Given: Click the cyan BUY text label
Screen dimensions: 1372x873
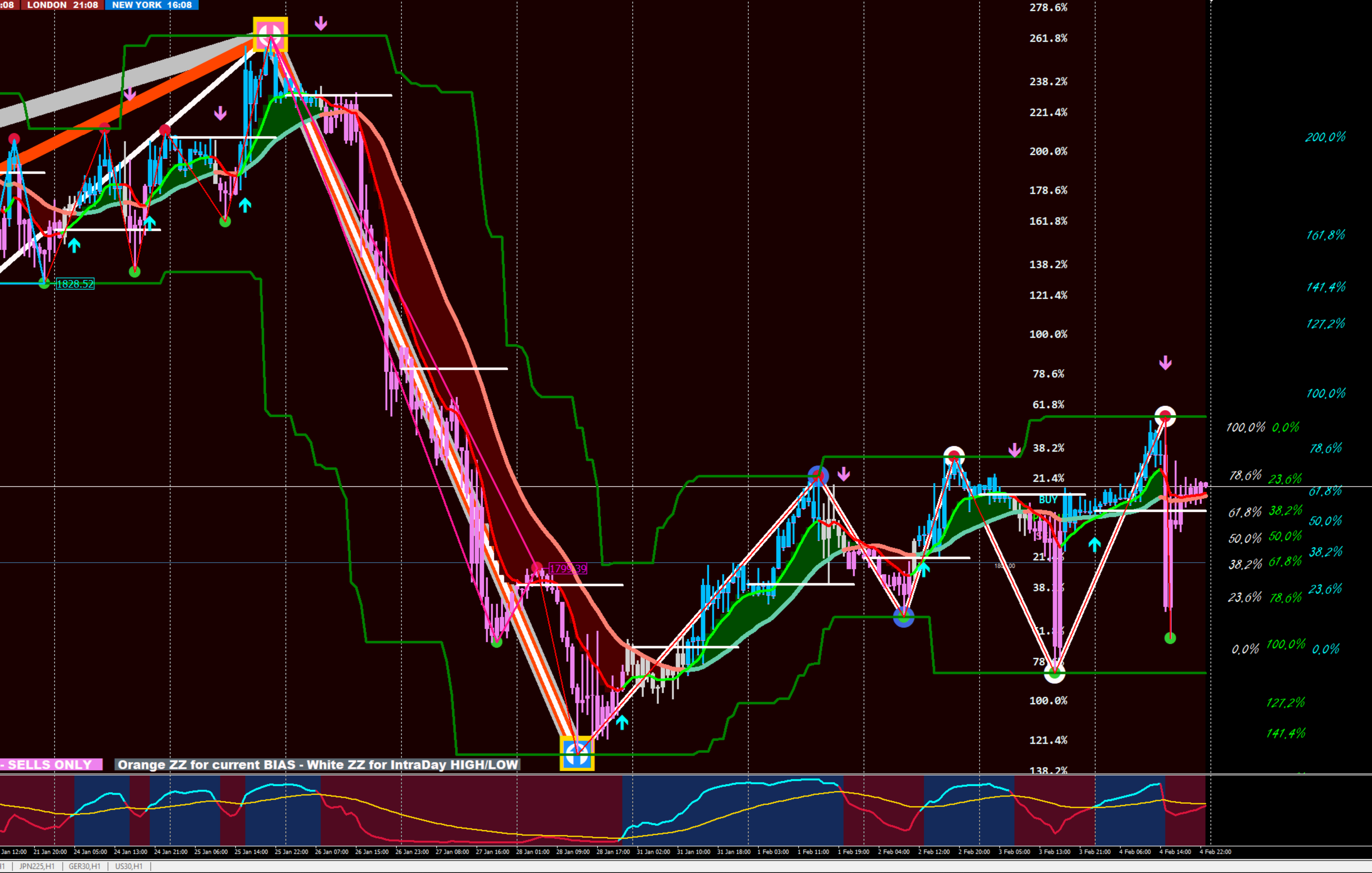Looking at the screenshot, I should pos(1048,500).
